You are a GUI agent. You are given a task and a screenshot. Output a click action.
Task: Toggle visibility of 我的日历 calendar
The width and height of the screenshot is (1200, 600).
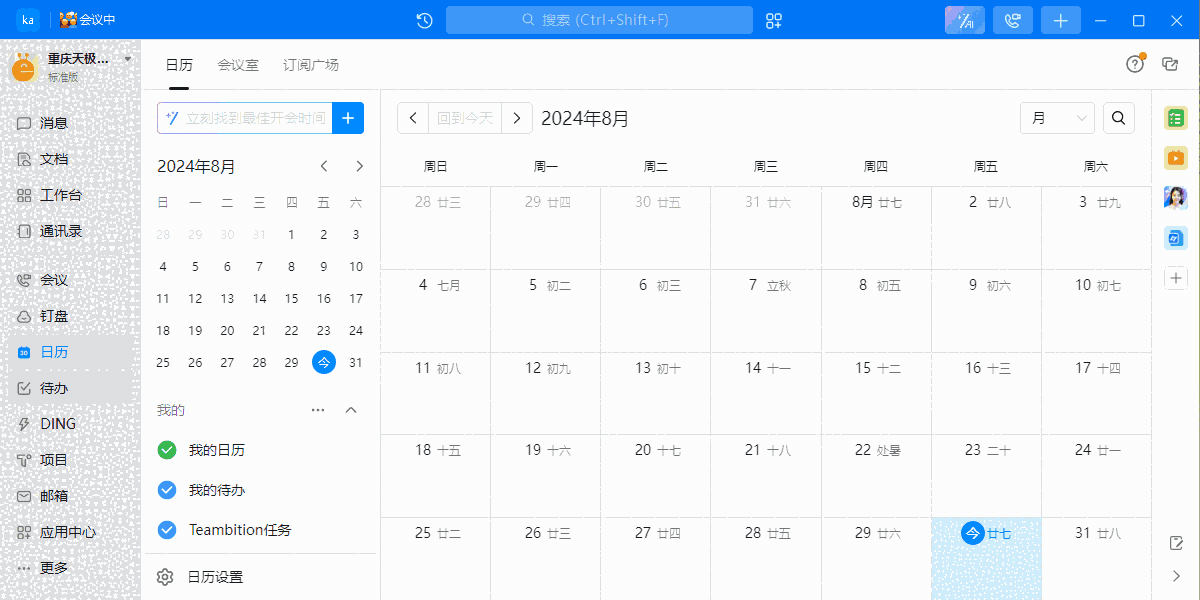(166, 450)
